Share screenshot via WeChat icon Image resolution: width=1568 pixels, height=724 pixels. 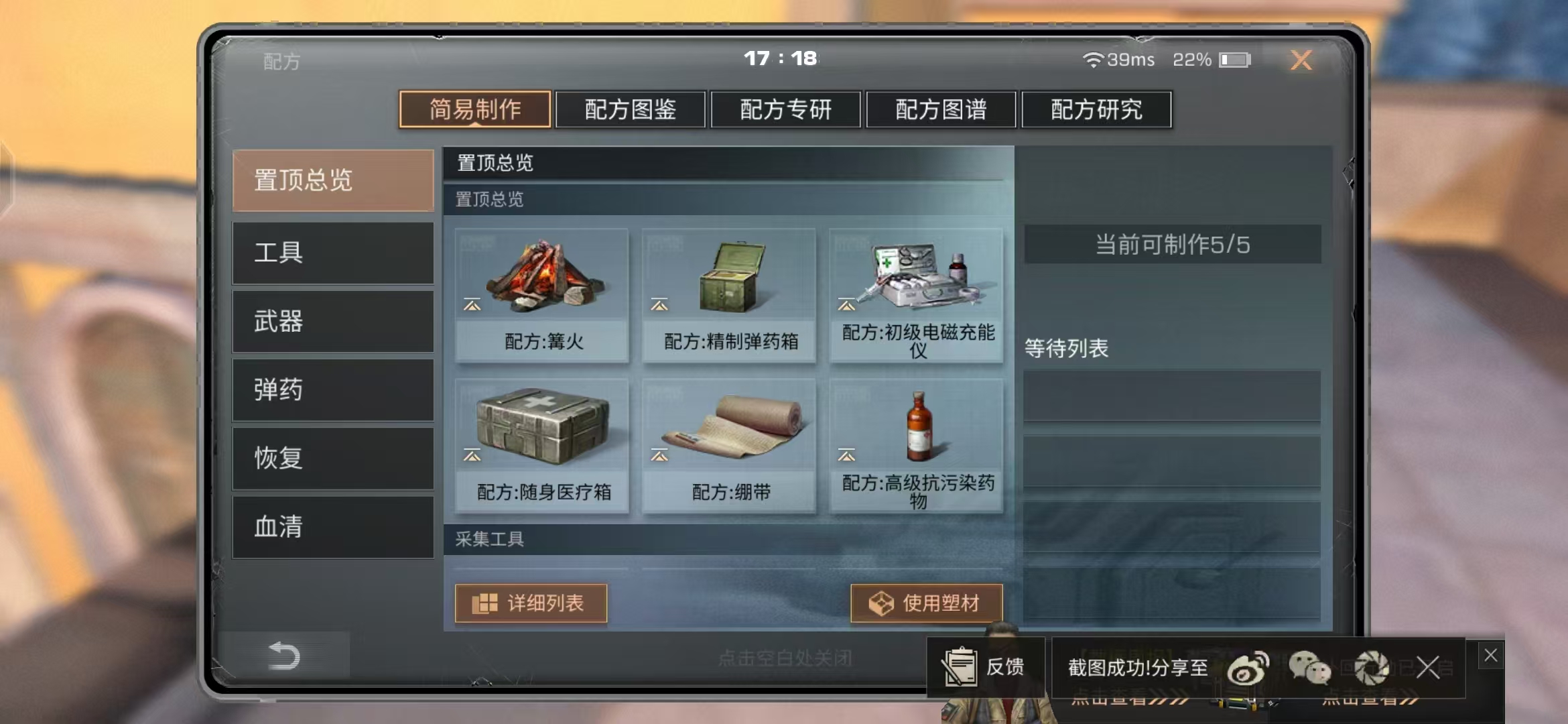click(1309, 668)
